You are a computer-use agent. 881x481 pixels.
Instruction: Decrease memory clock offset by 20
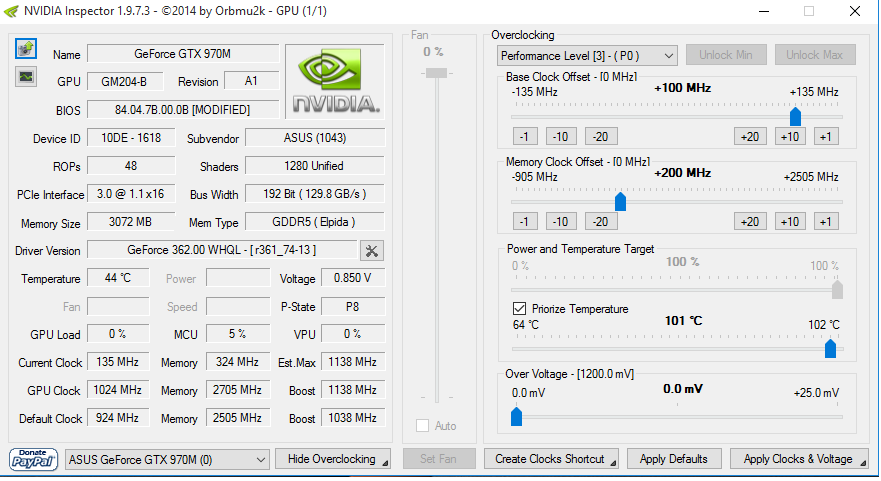pyautogui.click(x=601, y=221)
